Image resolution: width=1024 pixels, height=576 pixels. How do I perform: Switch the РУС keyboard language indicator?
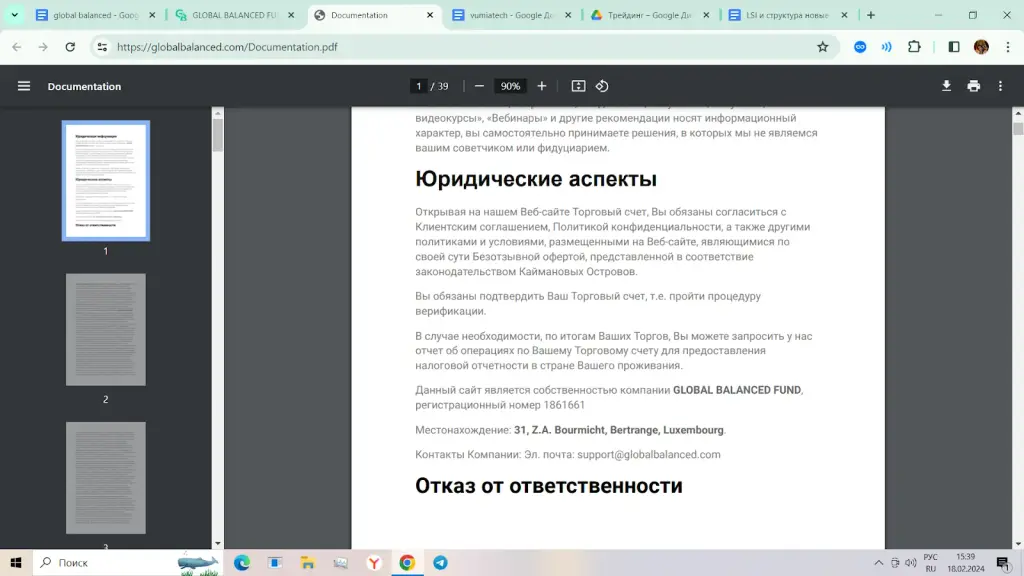[931, 563]
